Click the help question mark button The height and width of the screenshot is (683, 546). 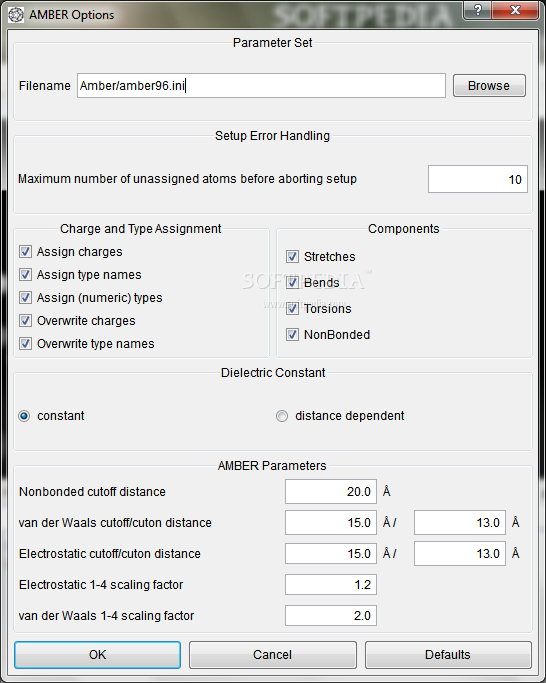(478, 10)
